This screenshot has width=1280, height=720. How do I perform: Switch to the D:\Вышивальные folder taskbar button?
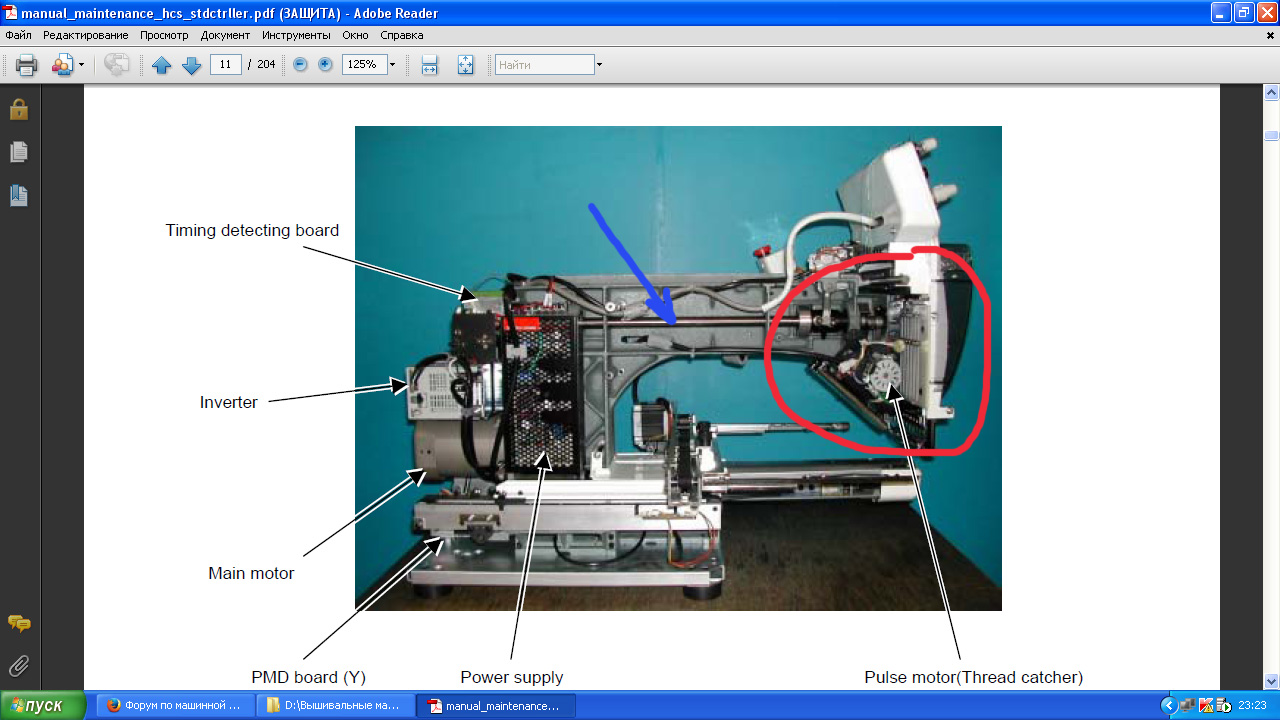(333, 705)
